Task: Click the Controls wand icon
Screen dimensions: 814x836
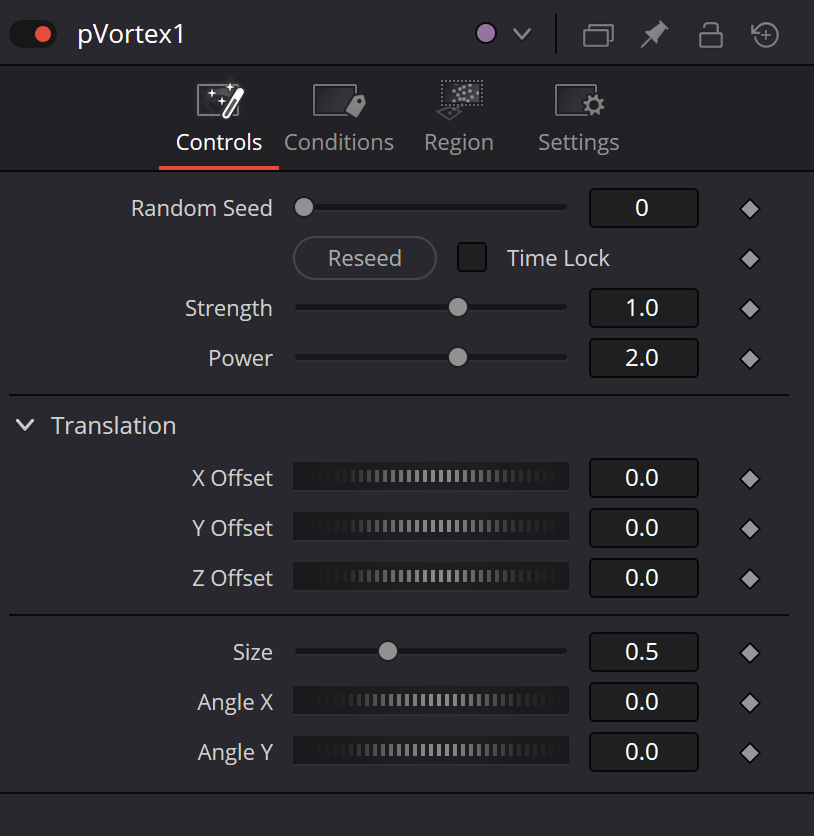Action: [220, 100]
